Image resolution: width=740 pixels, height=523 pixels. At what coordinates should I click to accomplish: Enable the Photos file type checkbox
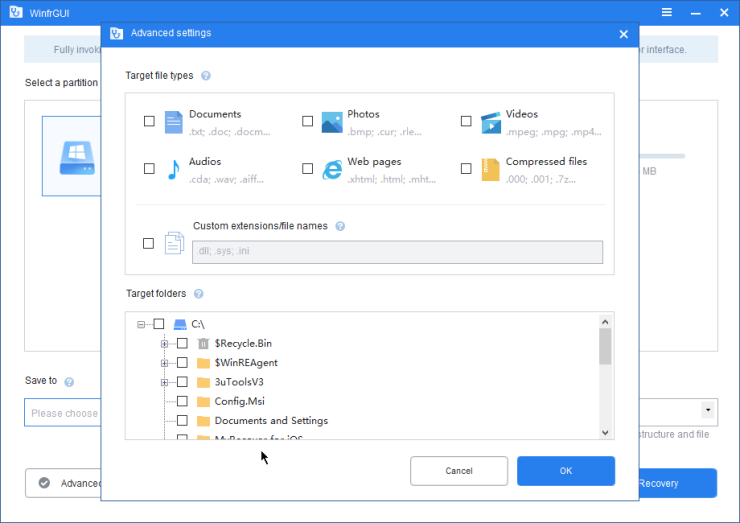point(307,121)
